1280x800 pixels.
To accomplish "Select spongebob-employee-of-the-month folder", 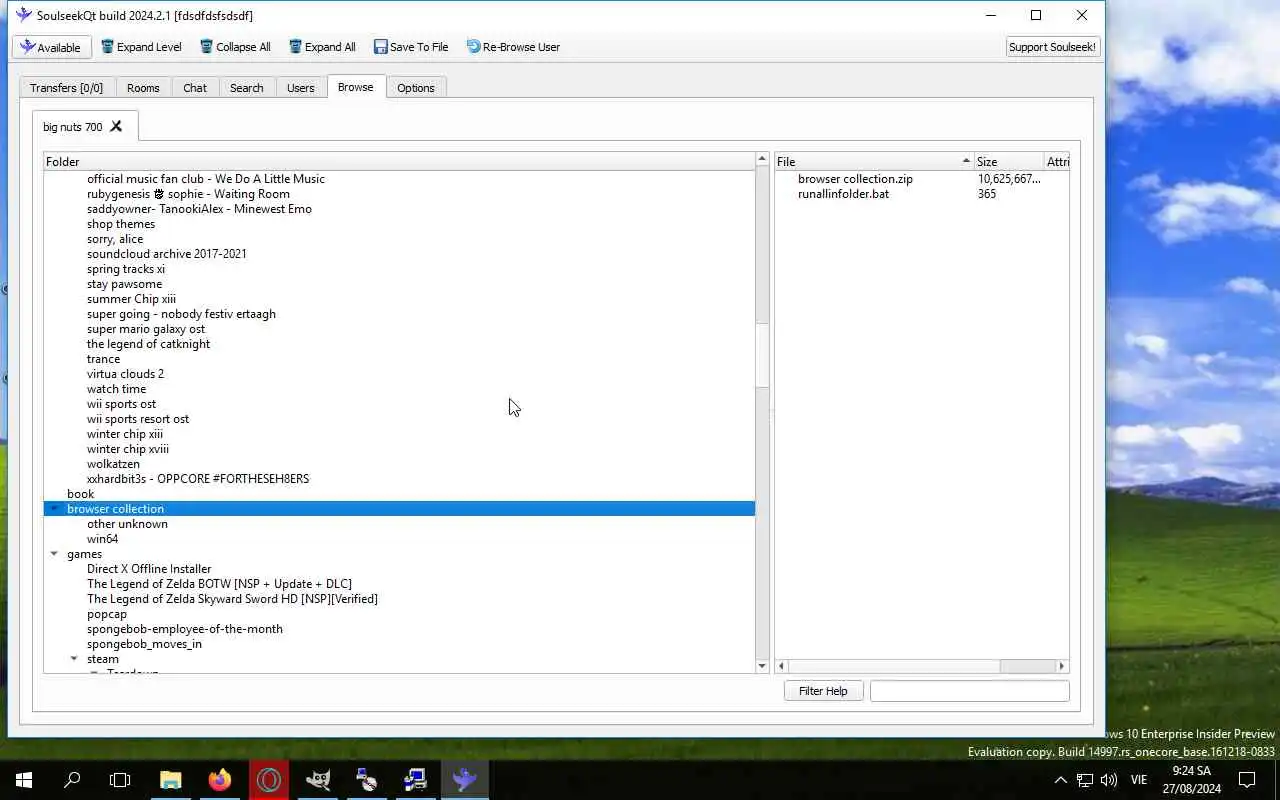I will point(185,629).
